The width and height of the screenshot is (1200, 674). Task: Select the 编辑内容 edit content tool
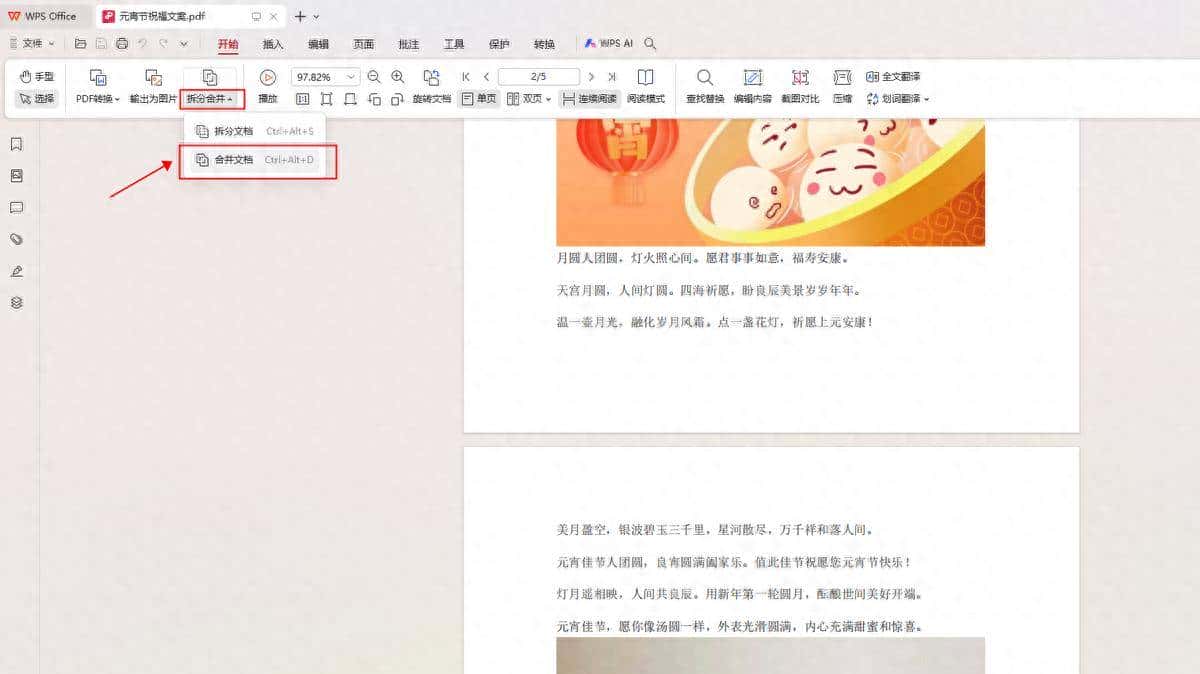(x=752, y=86)
